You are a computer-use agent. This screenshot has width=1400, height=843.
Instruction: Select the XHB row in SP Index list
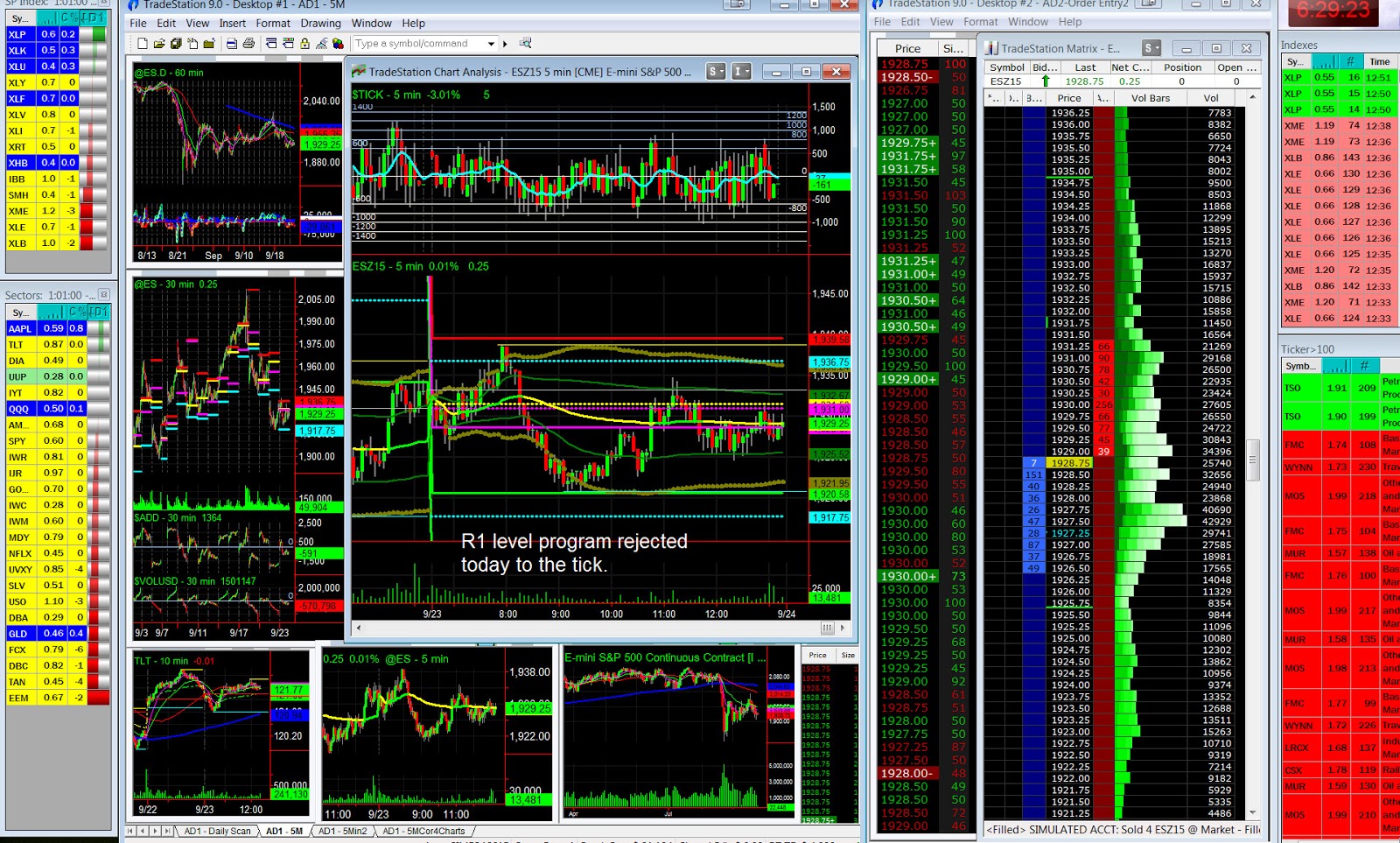pos(56,162)
